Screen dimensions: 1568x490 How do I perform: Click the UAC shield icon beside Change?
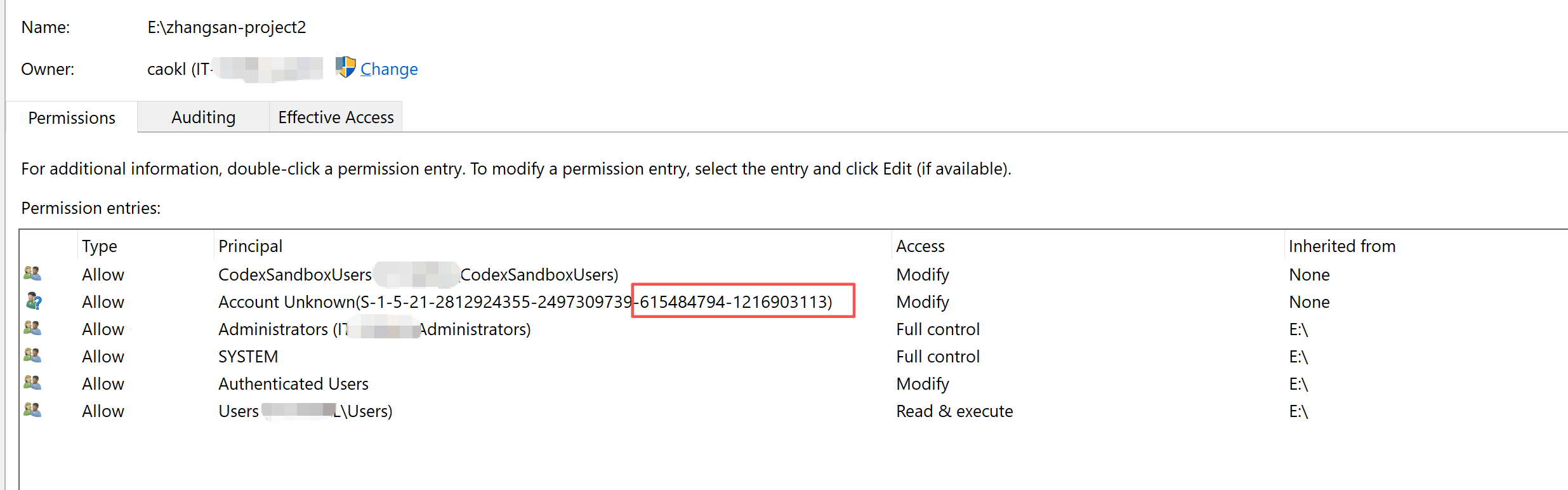(346, 67)
